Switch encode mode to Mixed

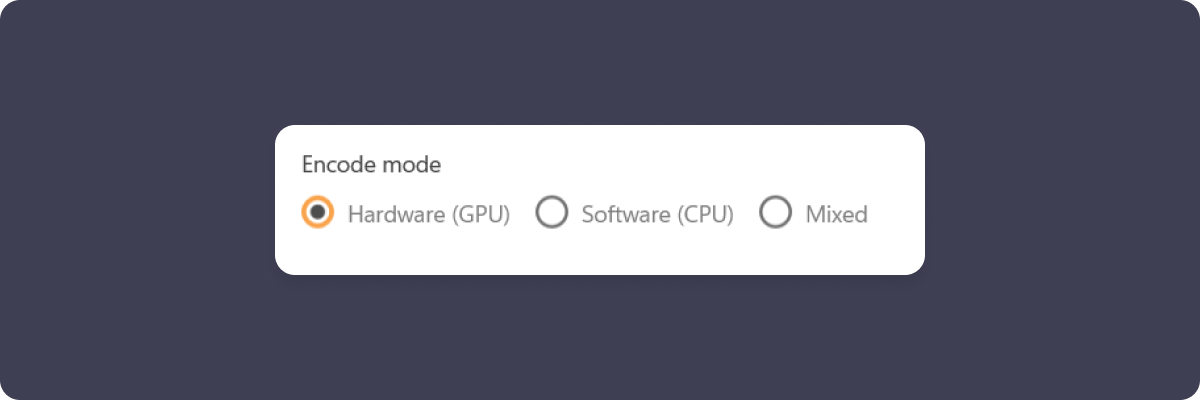point(775,212)
